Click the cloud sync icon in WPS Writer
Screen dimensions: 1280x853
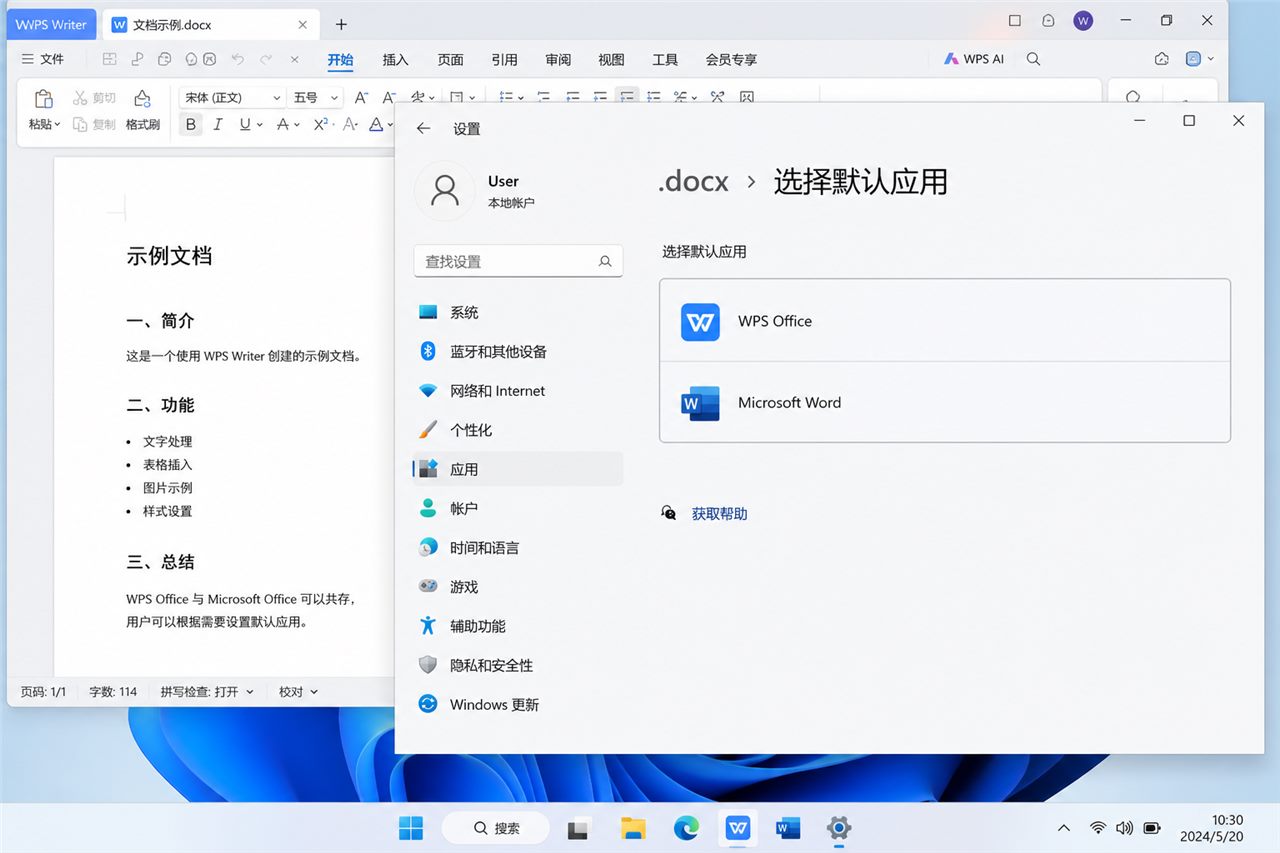(1161, 59)
